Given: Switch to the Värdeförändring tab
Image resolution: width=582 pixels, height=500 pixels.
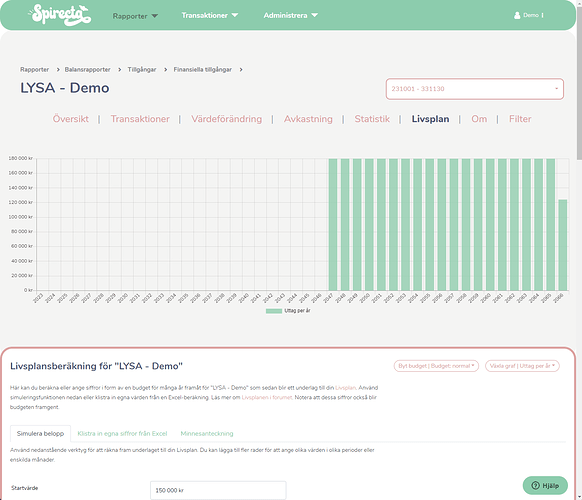Looking at the screenshot, I should [226, 119].
